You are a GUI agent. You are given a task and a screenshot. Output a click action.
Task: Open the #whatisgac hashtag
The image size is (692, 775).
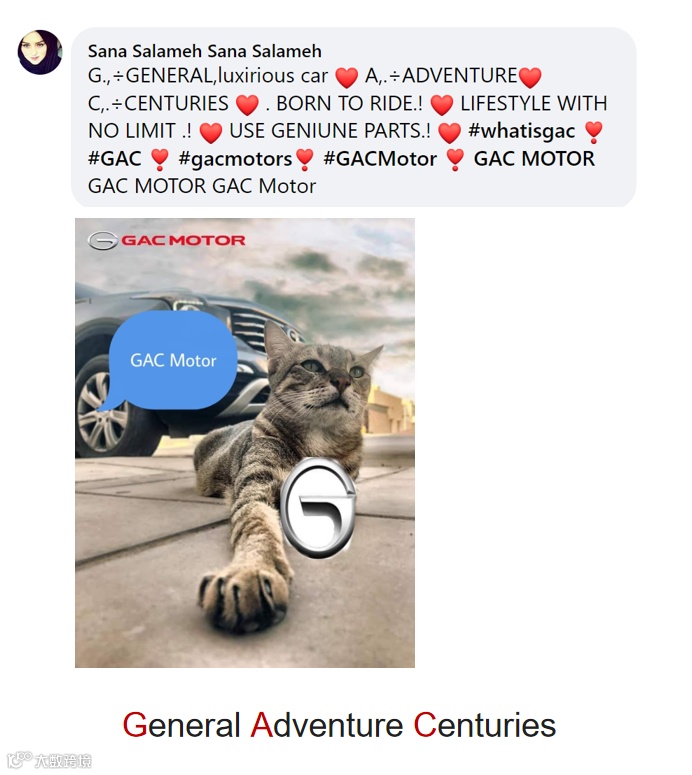click(521, 131)
